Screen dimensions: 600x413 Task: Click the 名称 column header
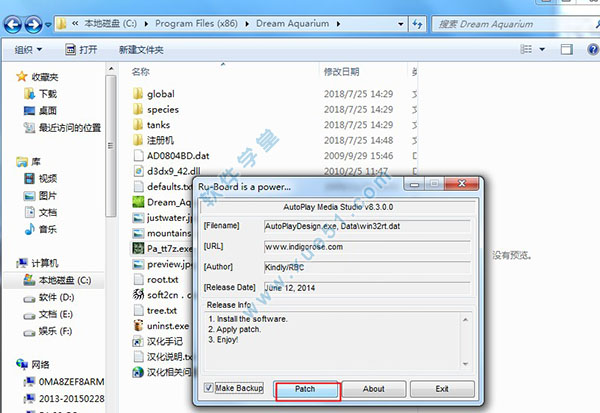click(140, 72)
